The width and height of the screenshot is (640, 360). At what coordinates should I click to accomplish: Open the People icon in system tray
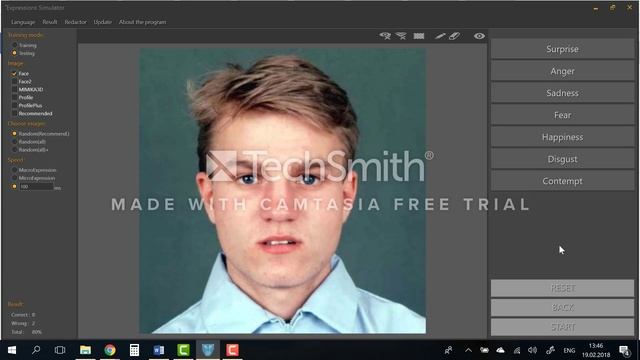pos(449,350)
